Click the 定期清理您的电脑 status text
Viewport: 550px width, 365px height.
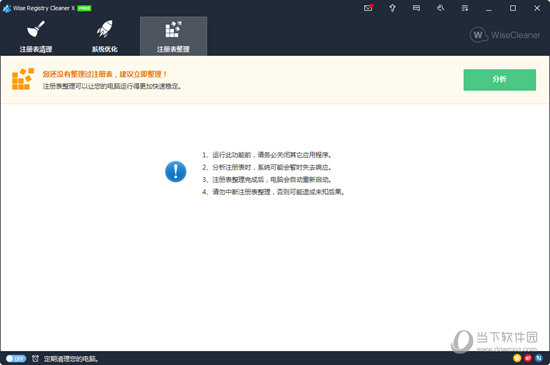coord(71,359)
